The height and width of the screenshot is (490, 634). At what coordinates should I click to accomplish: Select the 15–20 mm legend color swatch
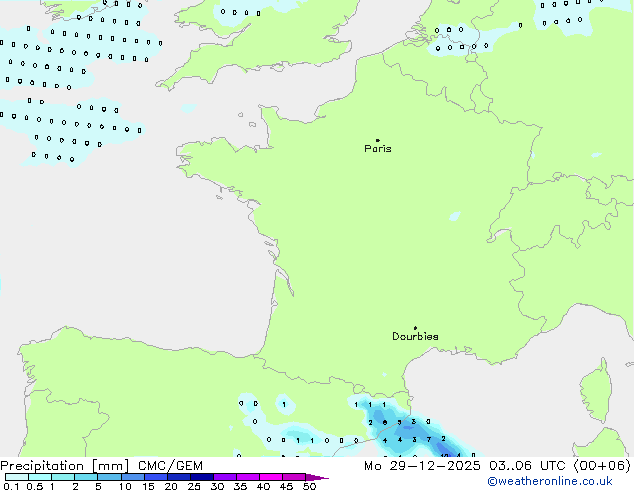pos(156,477)
